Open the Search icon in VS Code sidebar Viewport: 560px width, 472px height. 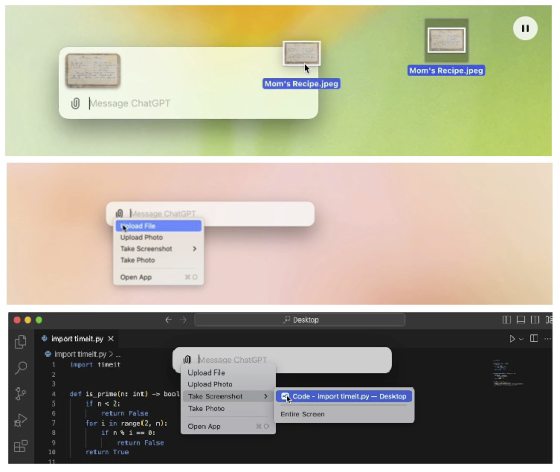(21, 367)
